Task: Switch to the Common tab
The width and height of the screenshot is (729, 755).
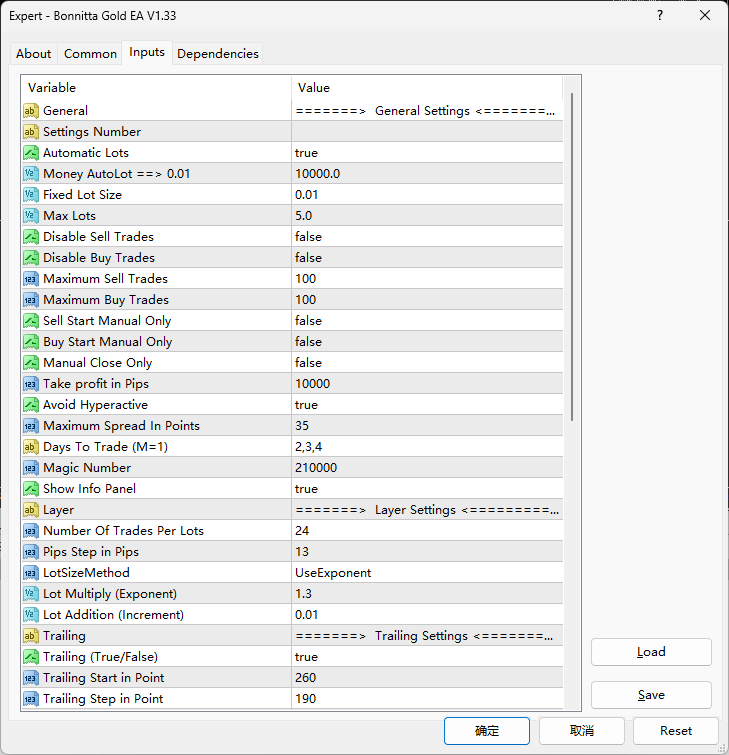Action: point(91,53)
